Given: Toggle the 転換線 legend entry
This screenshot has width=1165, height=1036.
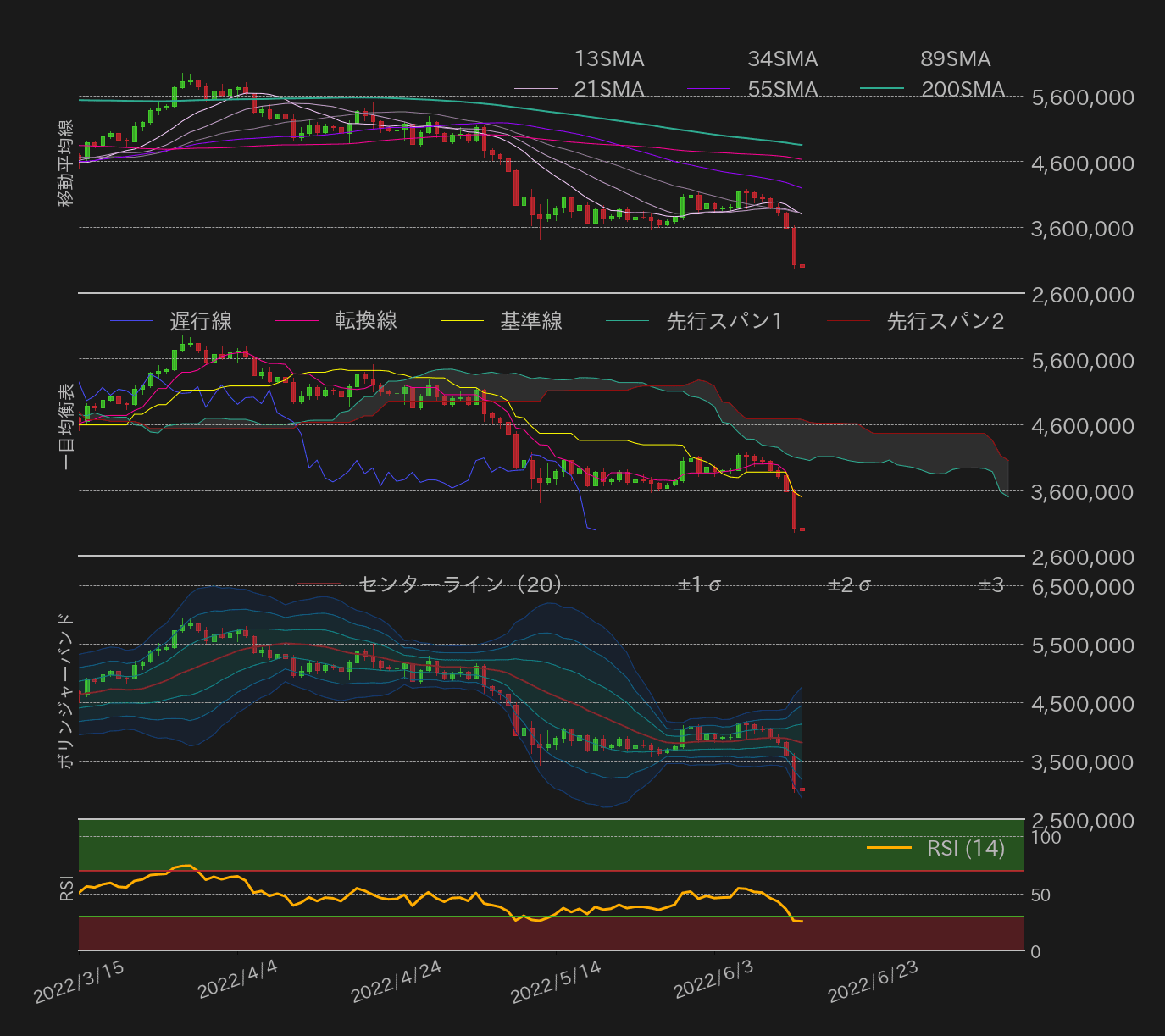Looking at the screenshot, I should [x=364, y=321].
